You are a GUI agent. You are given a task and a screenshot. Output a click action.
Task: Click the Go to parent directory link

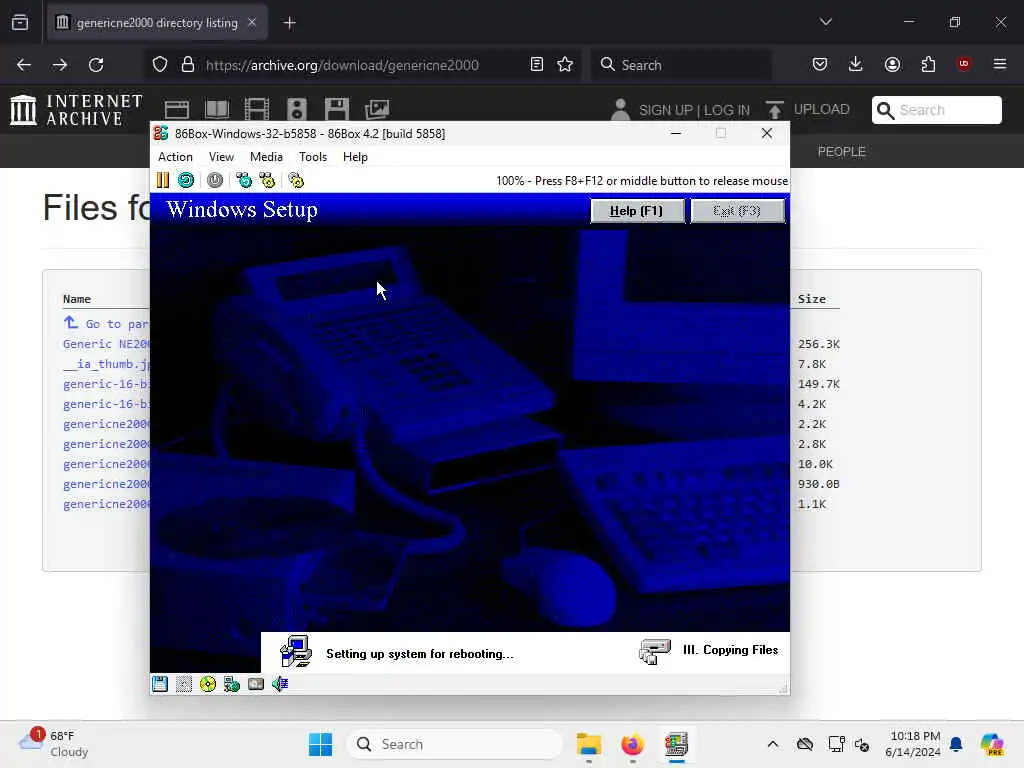(106, 323)
